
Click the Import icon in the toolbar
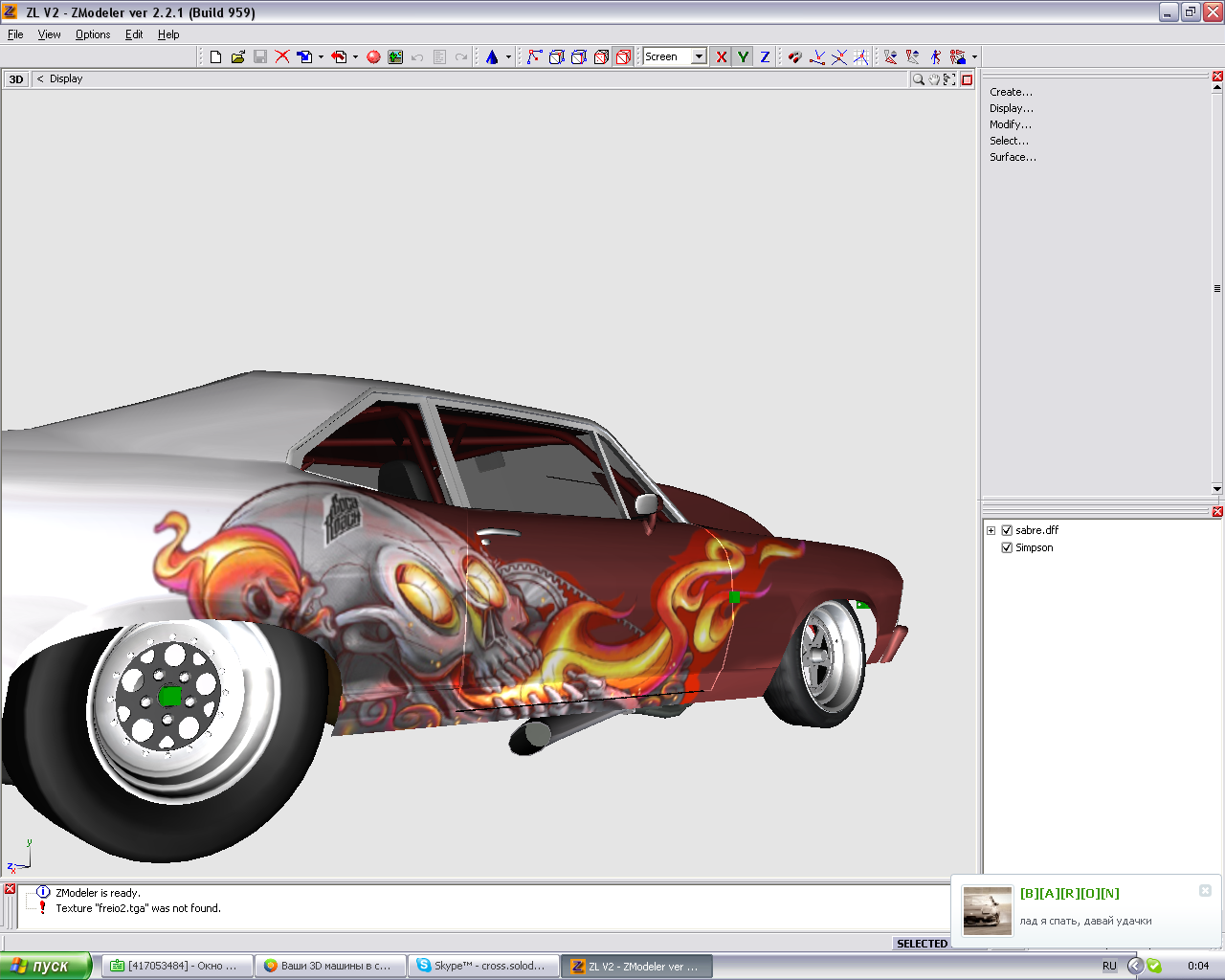tap(304, 56)
